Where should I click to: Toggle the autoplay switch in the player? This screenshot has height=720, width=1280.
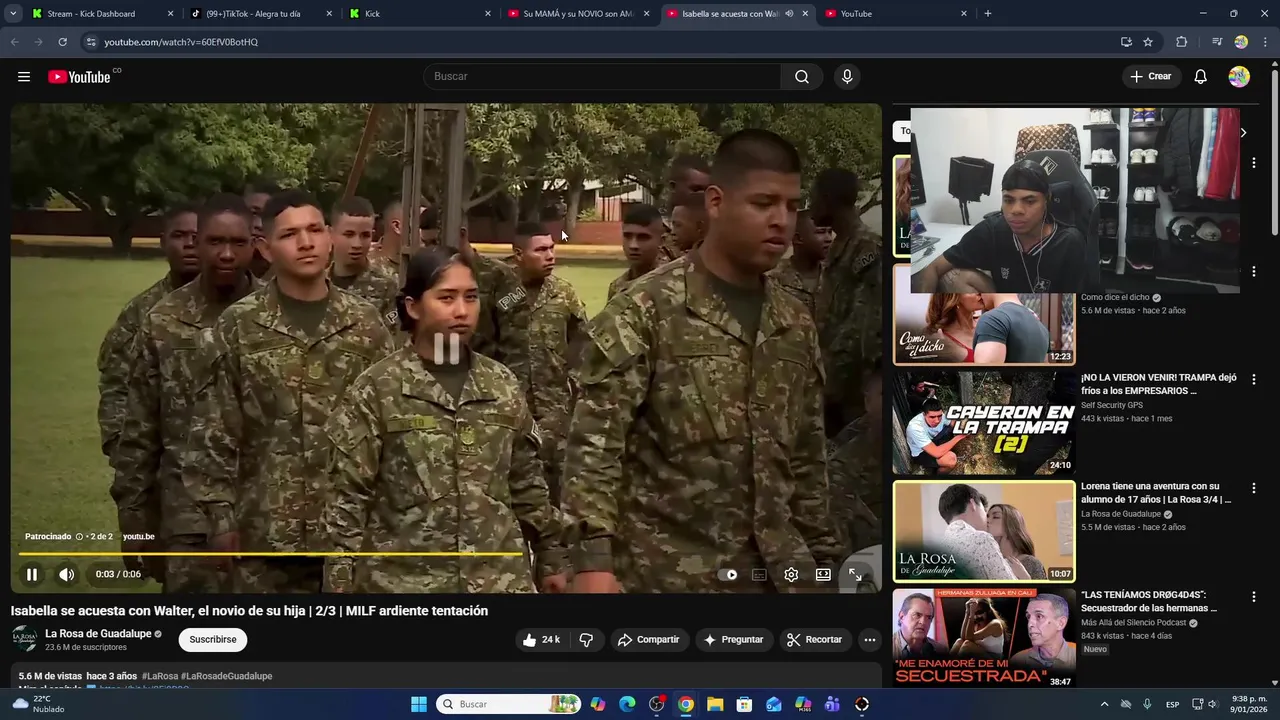728,575
